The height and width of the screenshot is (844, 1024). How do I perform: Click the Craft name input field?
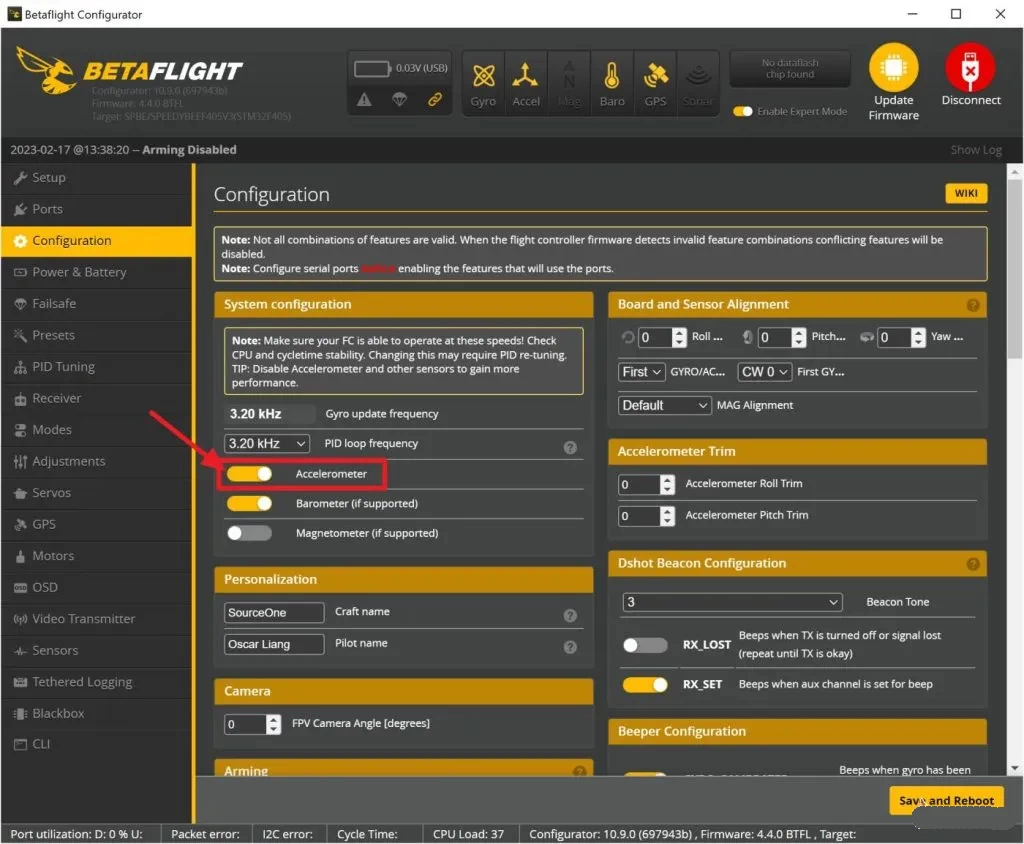point(274,613)
